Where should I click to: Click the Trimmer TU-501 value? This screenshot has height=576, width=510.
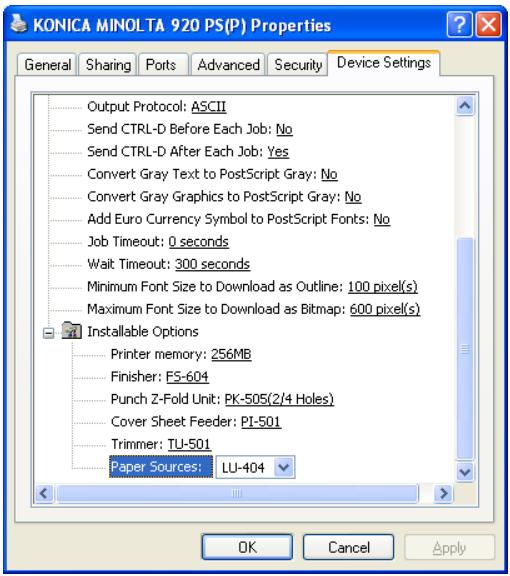tap(189, 444)
